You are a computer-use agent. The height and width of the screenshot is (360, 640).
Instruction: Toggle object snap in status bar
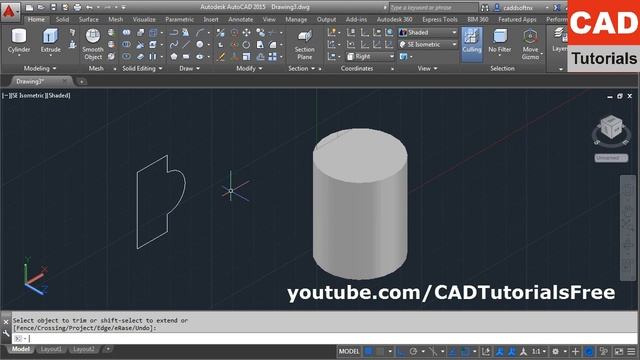(x=465, y=351)
